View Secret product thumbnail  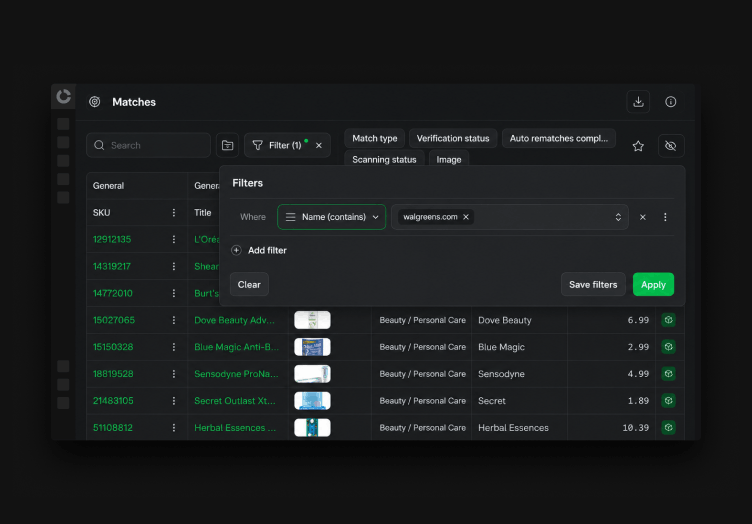[312, 400]
